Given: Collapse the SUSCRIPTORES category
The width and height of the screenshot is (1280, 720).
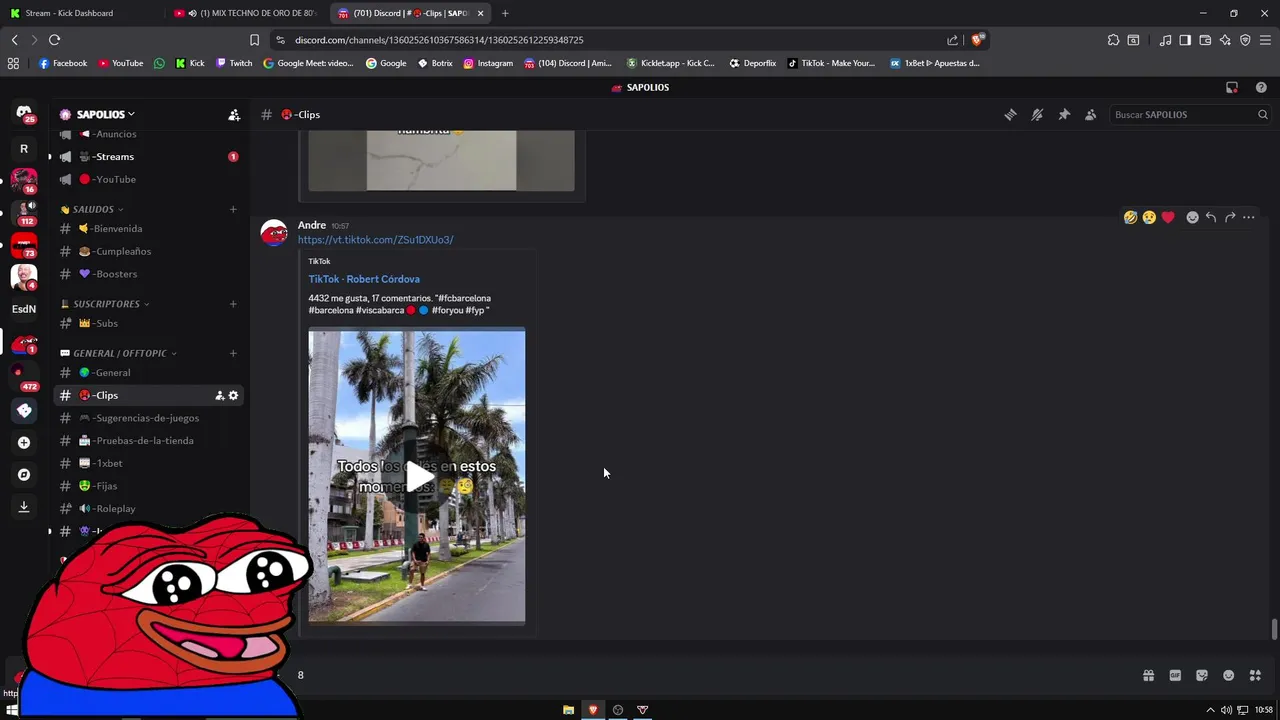Looking at the screenshot, I should [105, 304].
